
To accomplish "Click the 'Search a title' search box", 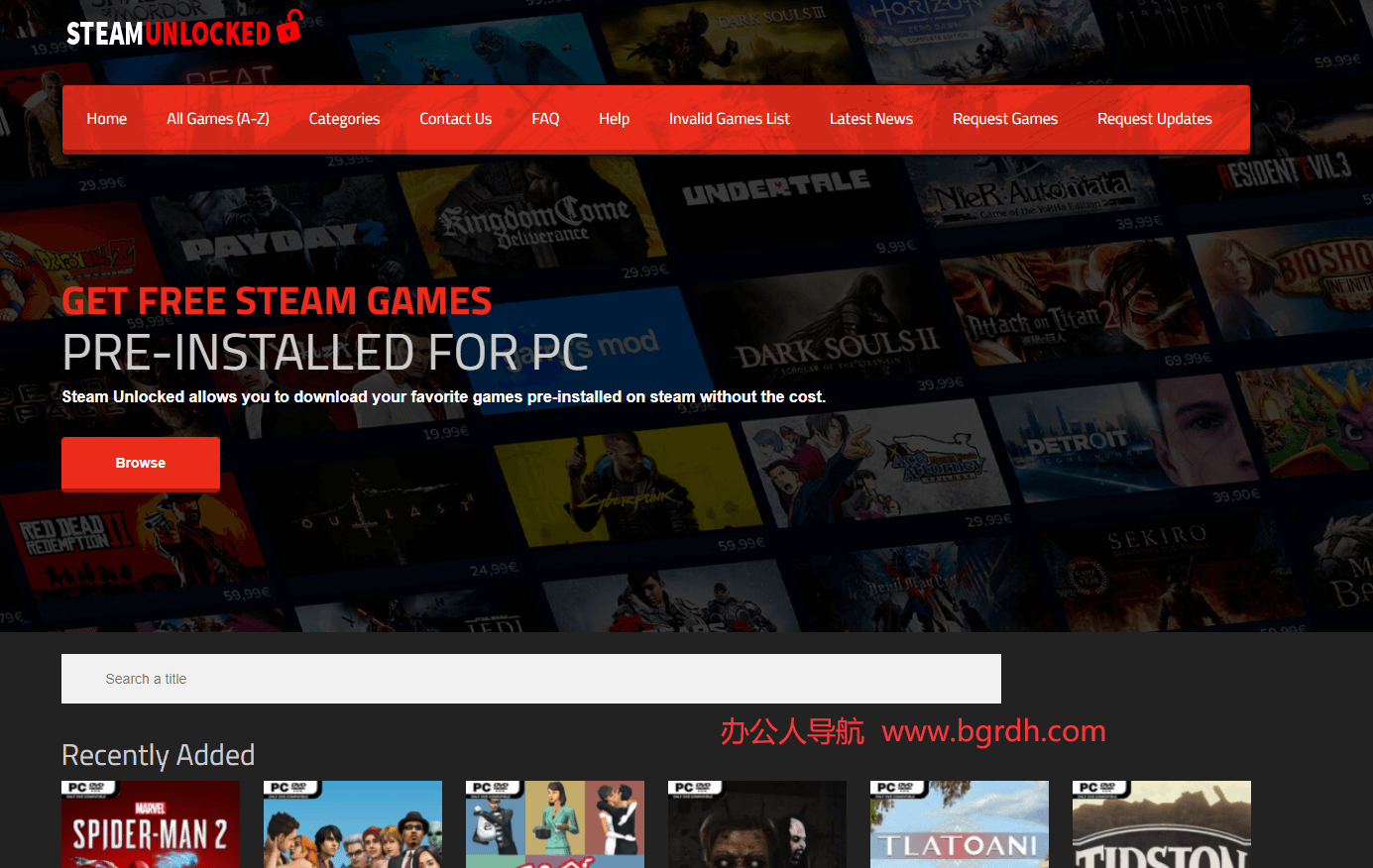I will click(x=531, y=678).
